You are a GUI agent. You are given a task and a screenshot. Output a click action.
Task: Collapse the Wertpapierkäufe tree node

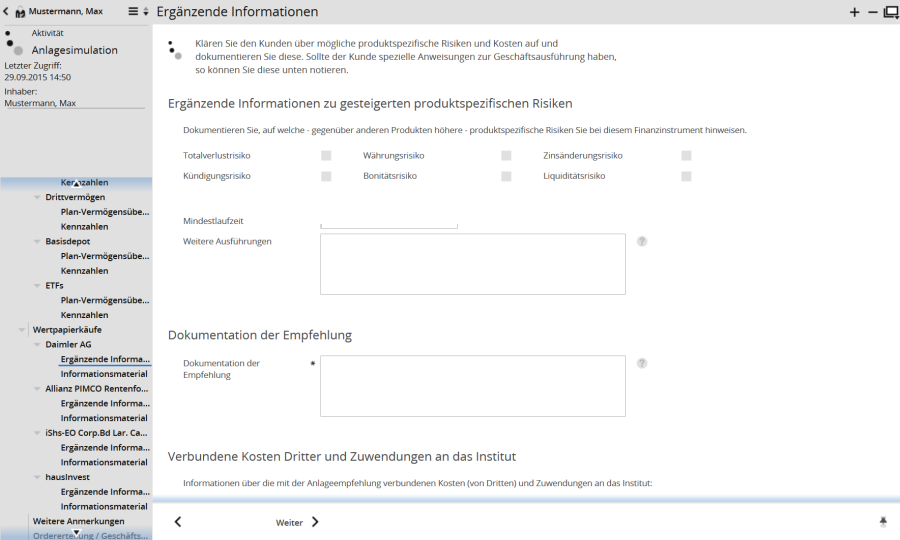pyautogui.click(x=22, y=330)
